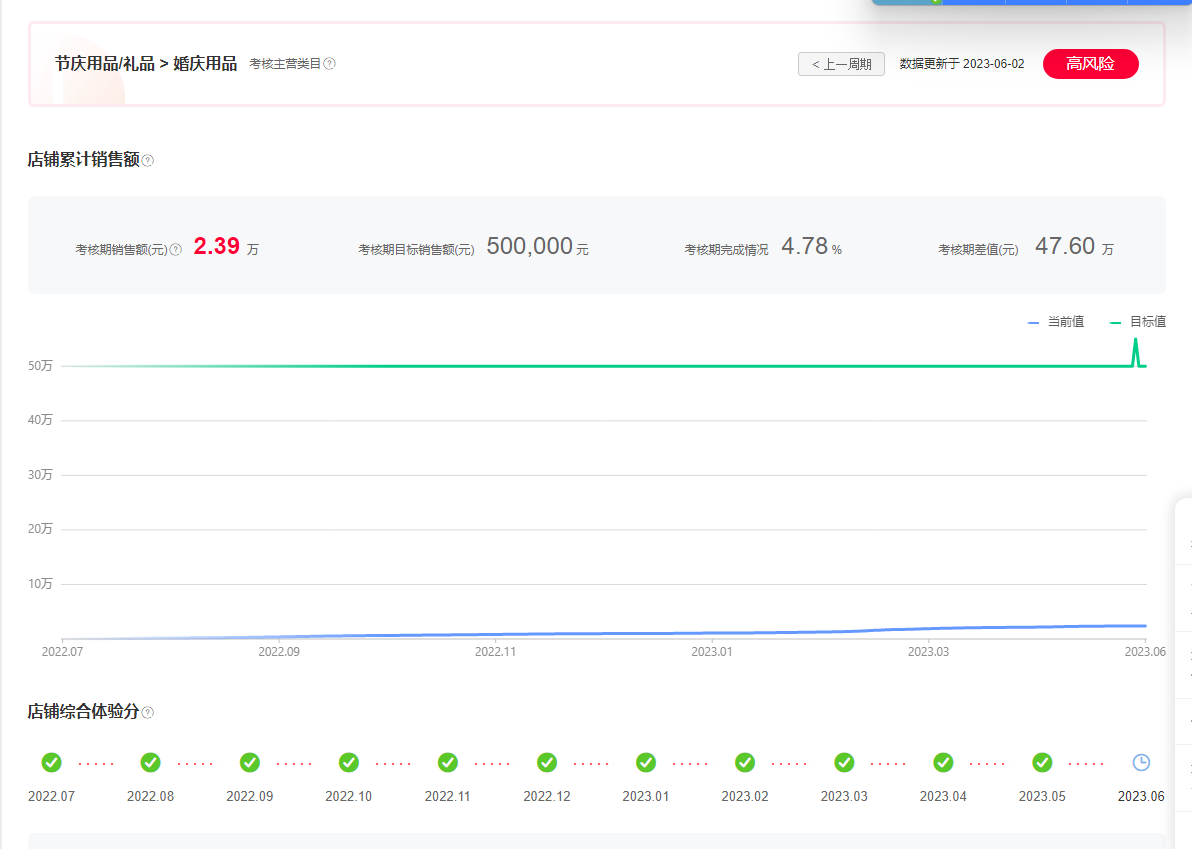Click chart x-axis label 2022.09
Viewport: 1192px width, 849px height.
[279, 651]
